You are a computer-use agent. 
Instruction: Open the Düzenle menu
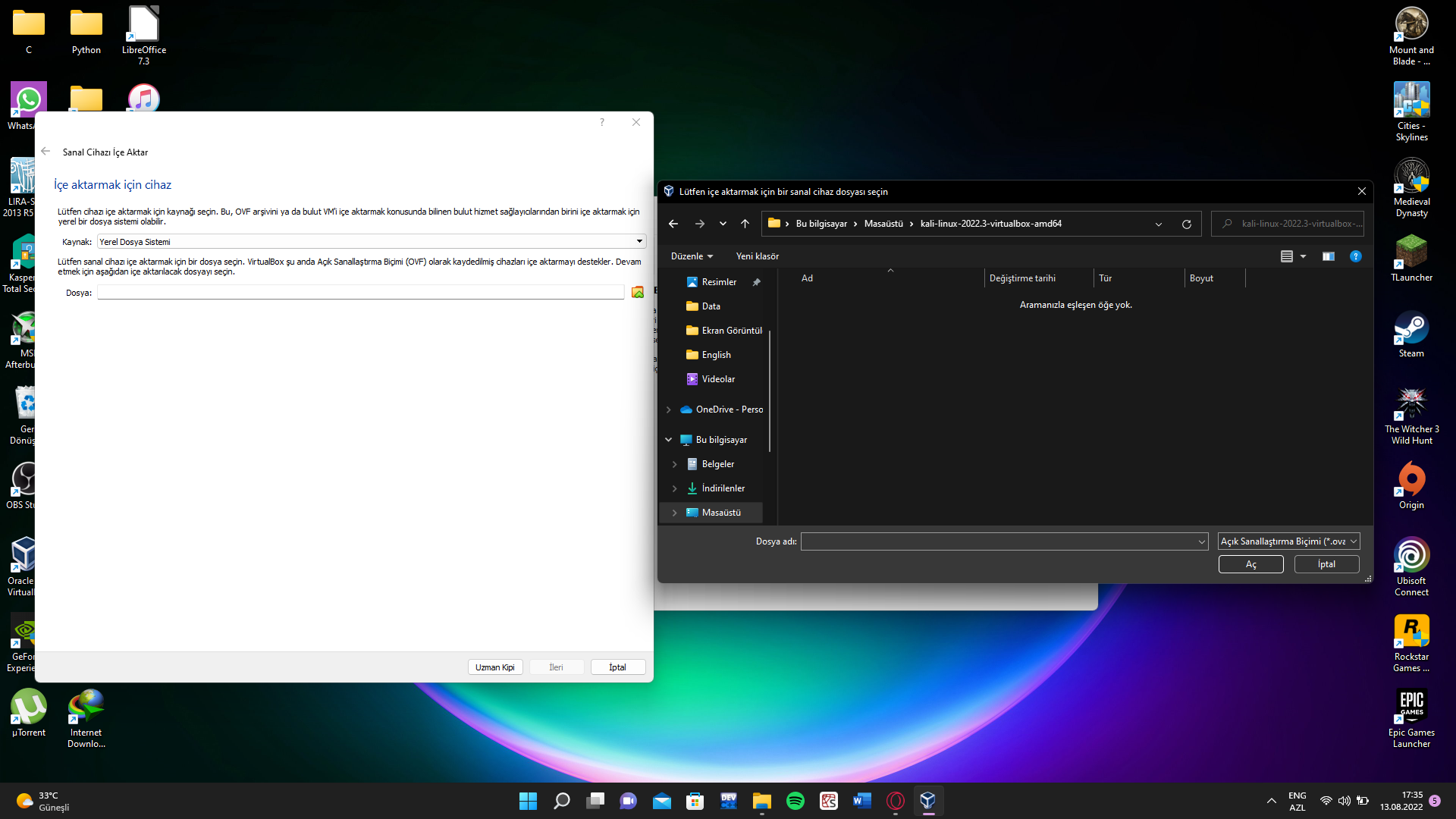point(691,256)
